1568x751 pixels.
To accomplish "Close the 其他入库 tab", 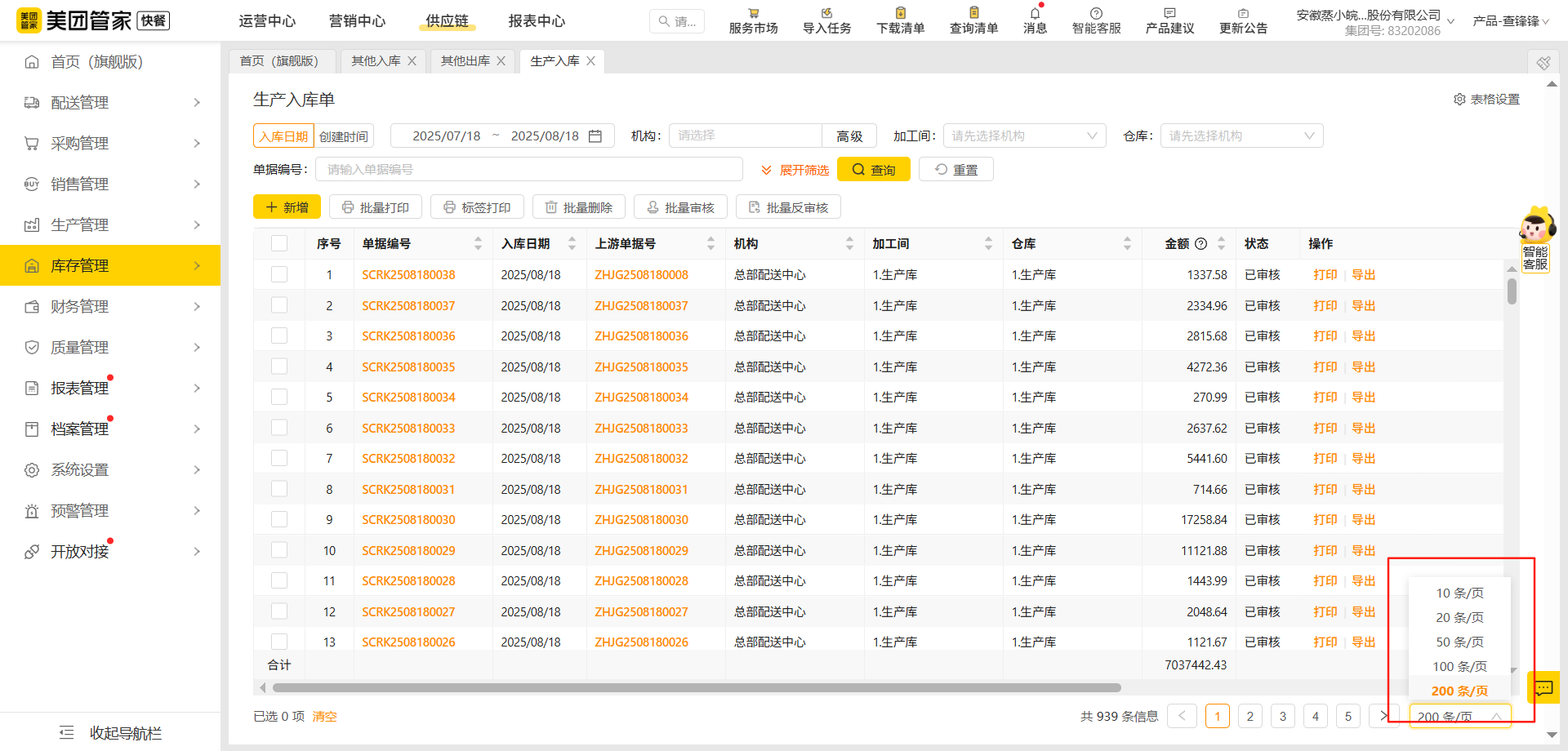I will click(412, 61).
